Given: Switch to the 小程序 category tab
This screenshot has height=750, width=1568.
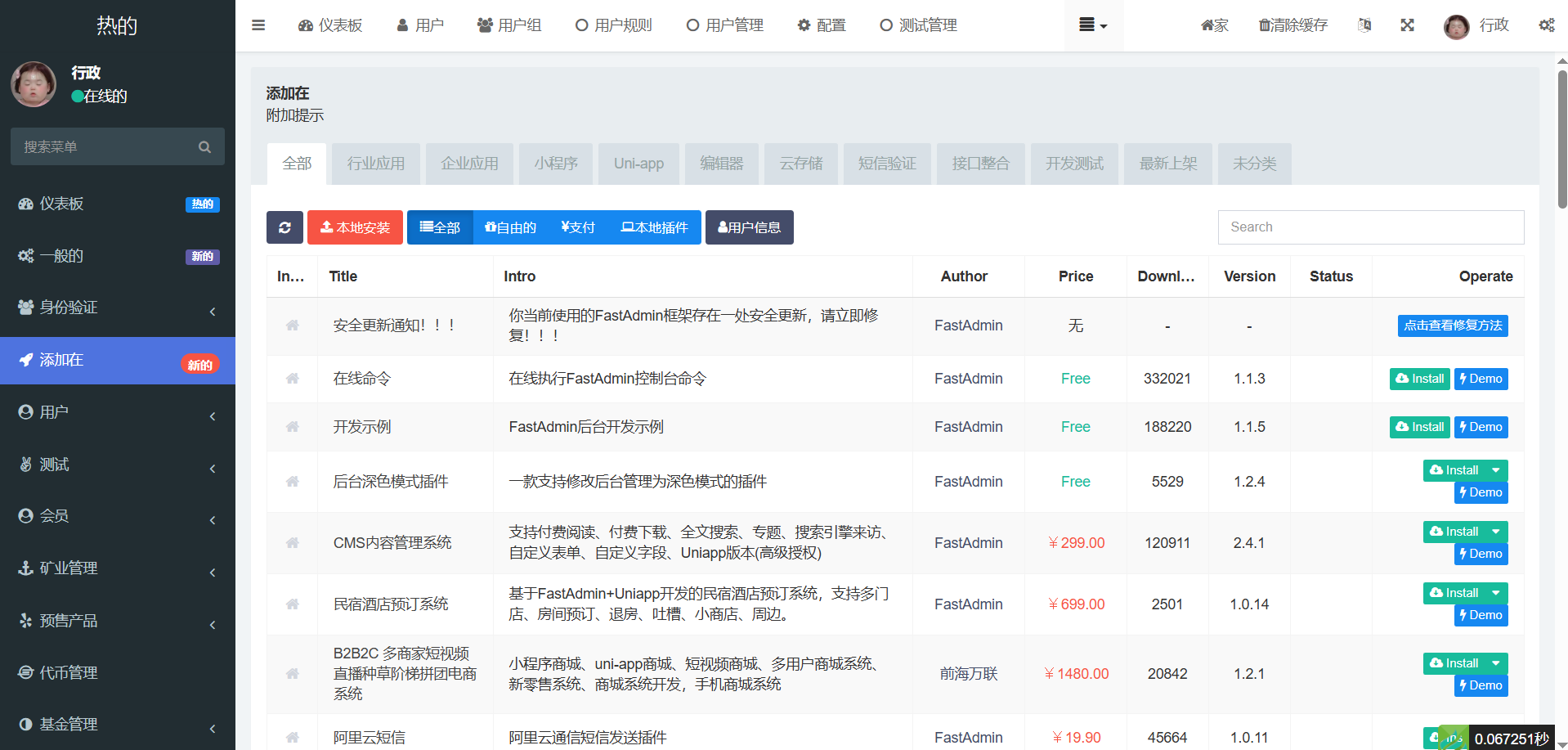Looking at the screenshot, I should coord(556,164).
